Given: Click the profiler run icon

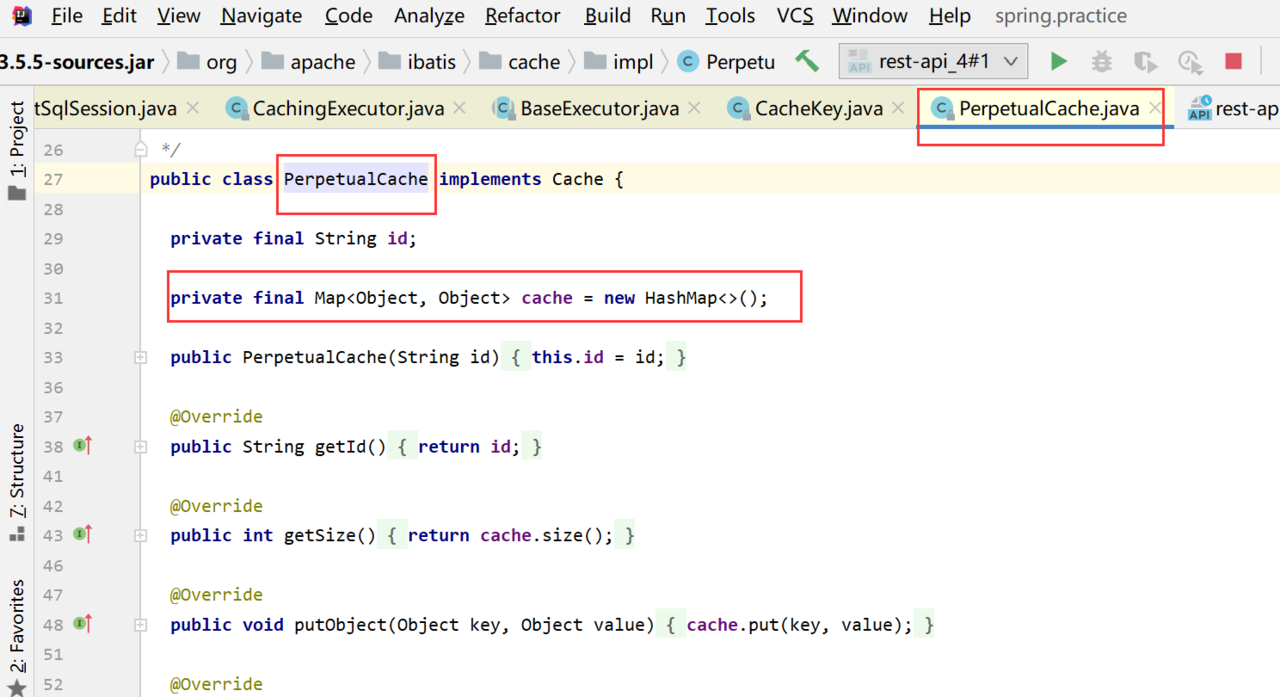Looking at the screenshot, I should pos(1189,62).
